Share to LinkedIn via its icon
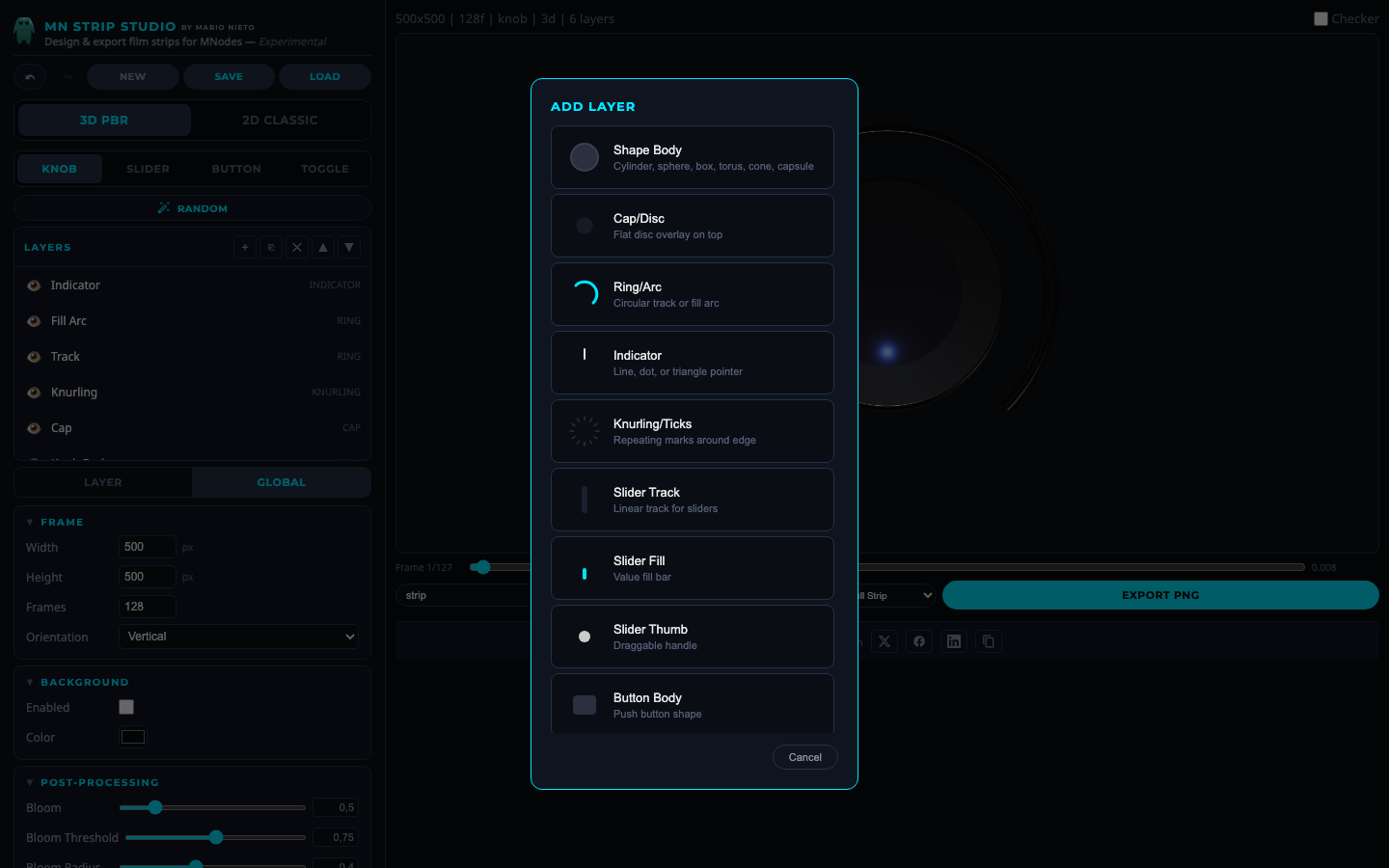1389x868 pixels. tap(954, 641)
